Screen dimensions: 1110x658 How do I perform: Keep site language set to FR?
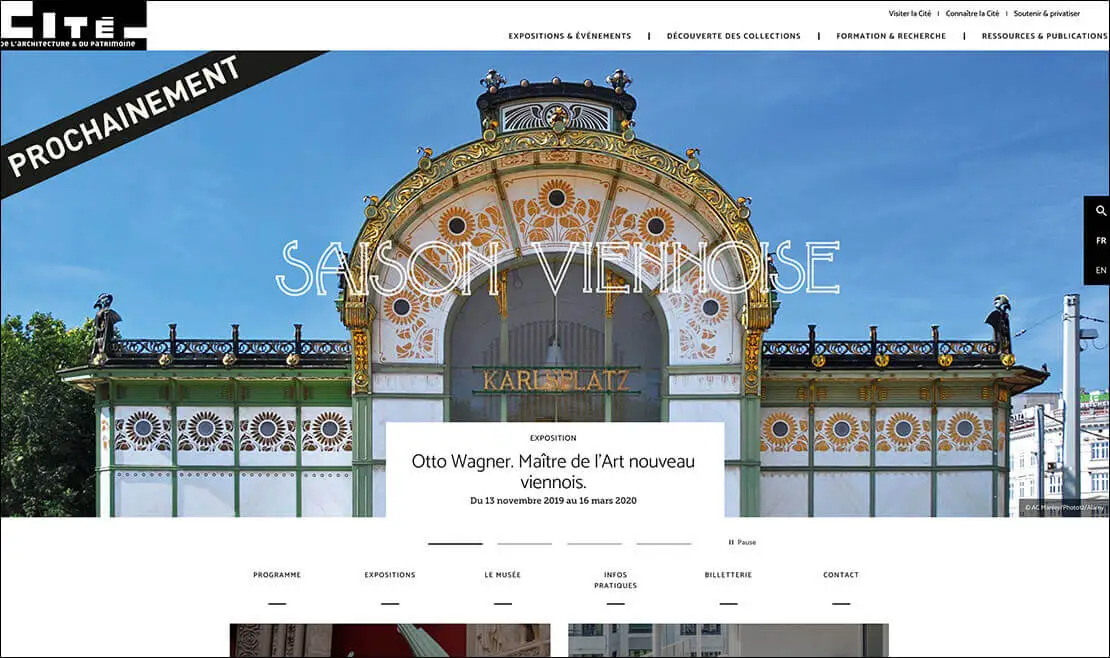coord(1100,240)
